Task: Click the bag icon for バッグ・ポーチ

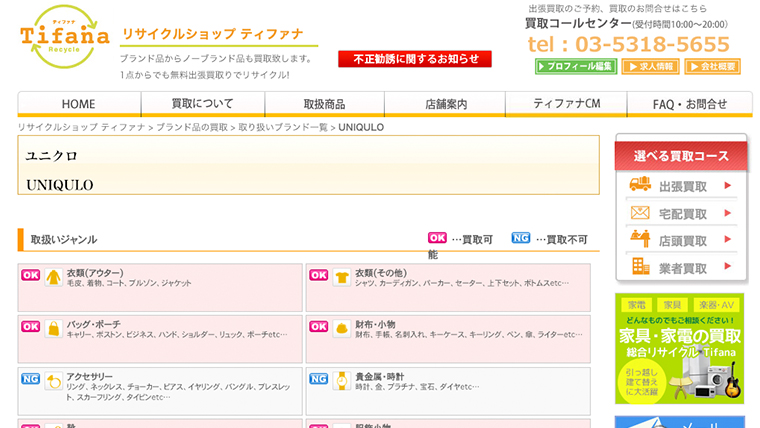Action: coord(53,329)
